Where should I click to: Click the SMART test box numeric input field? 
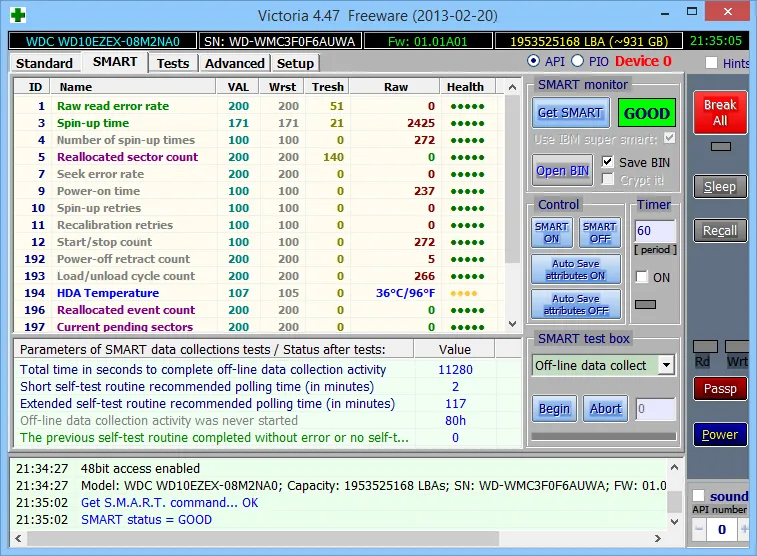tap(655, 409)
